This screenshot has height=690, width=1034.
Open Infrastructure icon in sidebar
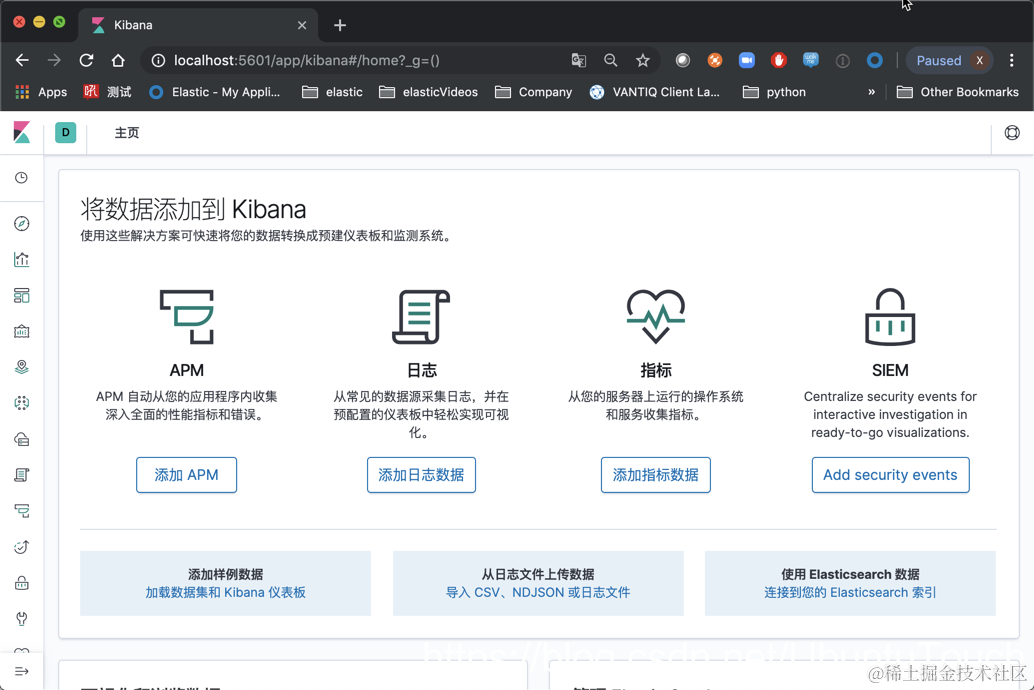pos(22,439)
